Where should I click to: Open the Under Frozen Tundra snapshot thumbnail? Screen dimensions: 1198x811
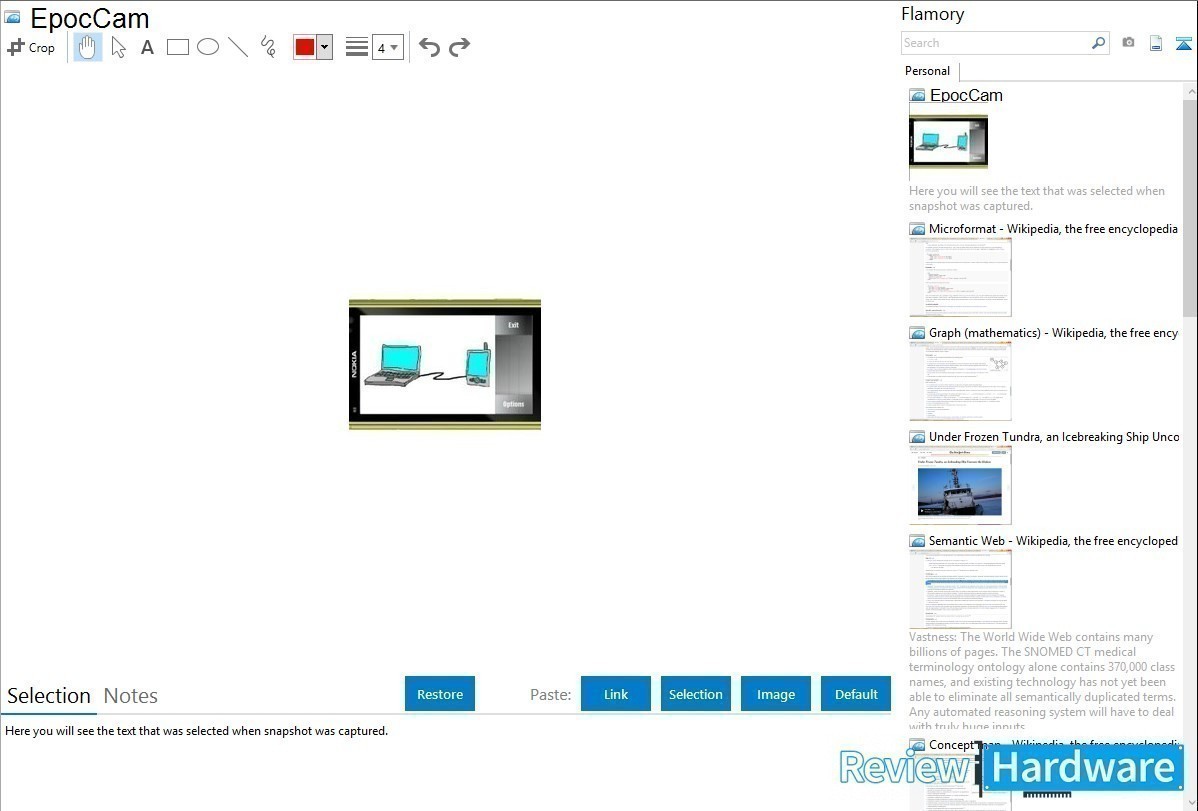[960, 485]
